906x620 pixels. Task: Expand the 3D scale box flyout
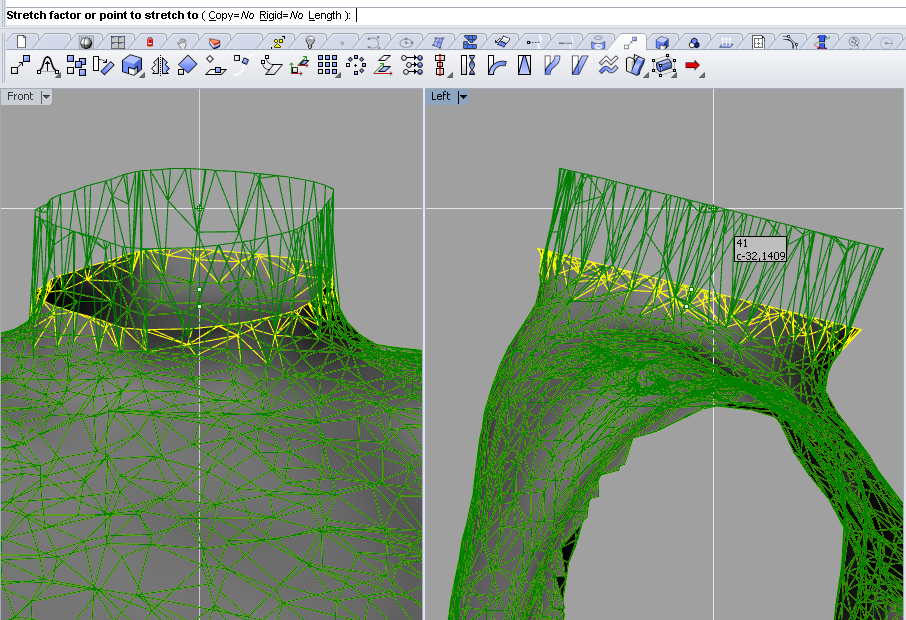pos(143,75)
